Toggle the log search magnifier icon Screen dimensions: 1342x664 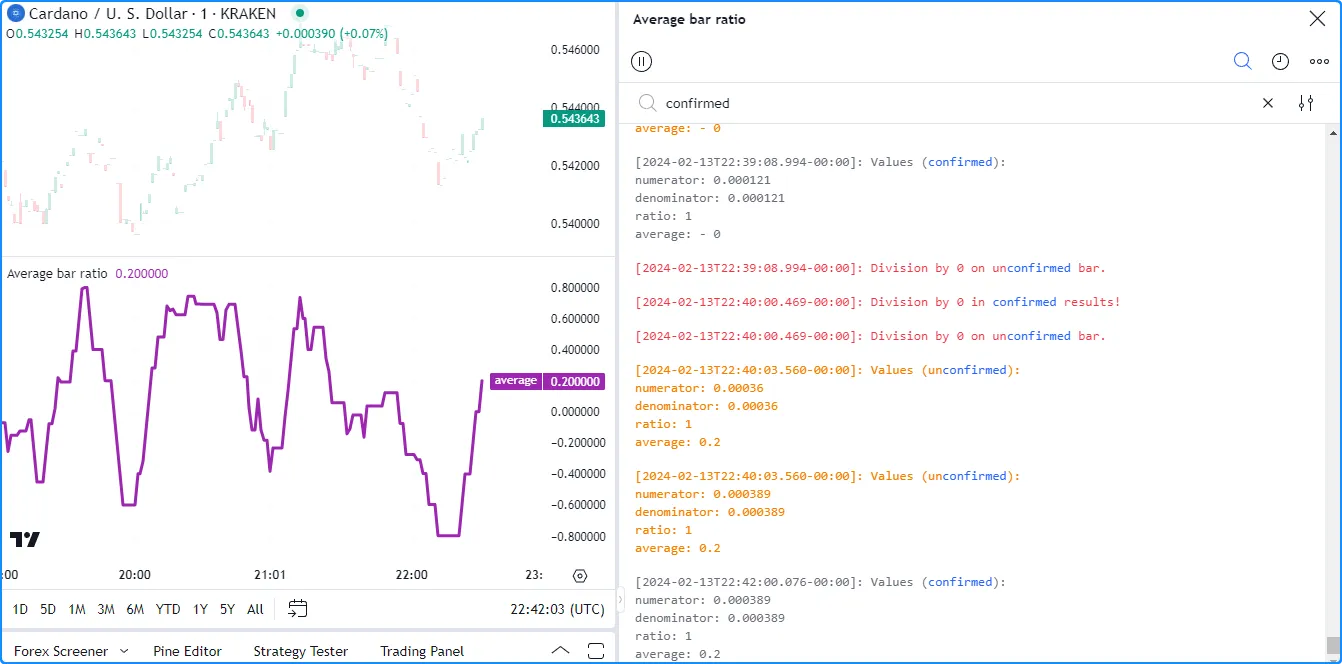click(1242, 61)
